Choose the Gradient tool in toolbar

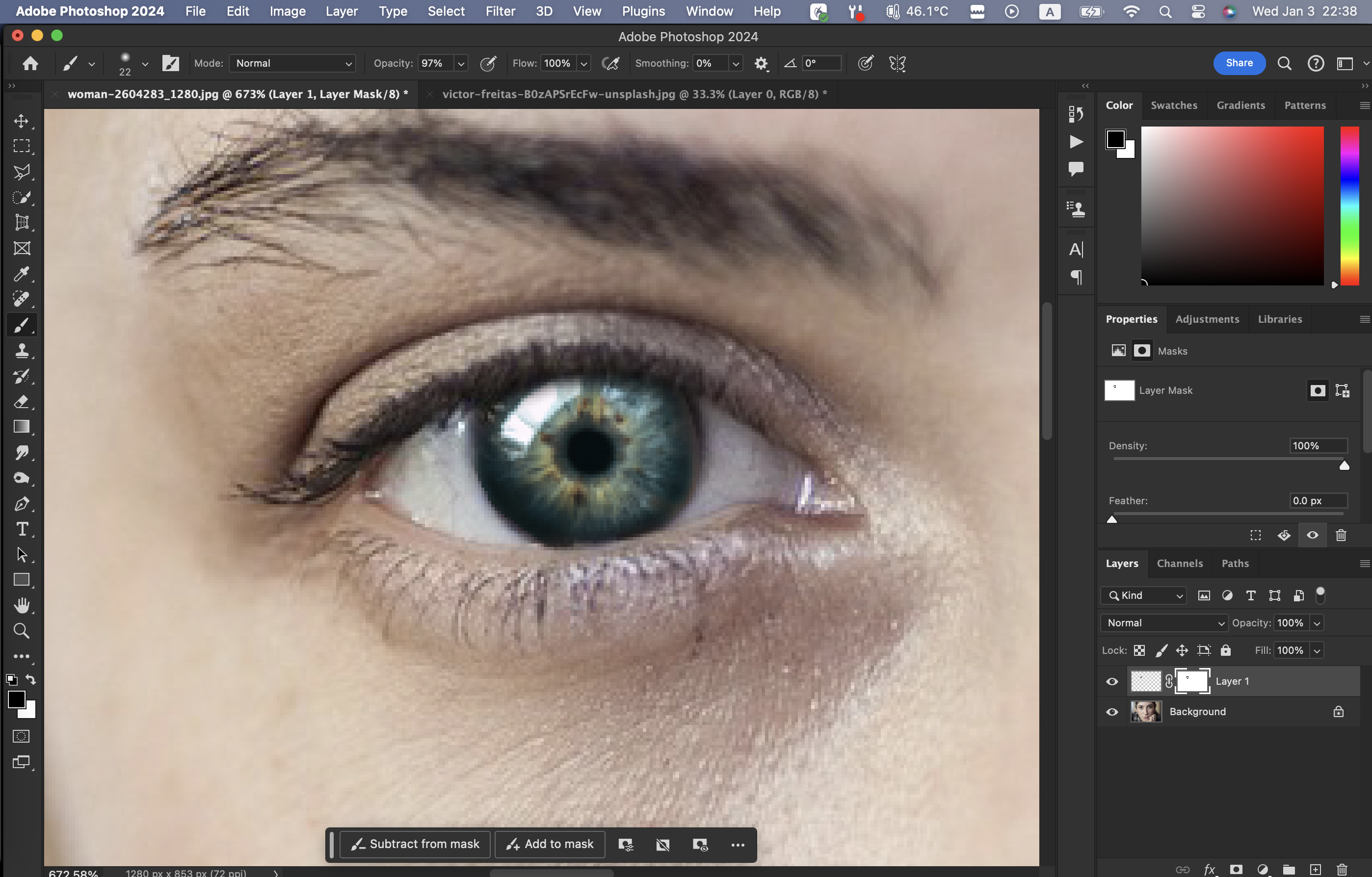[x=22, y=427]
